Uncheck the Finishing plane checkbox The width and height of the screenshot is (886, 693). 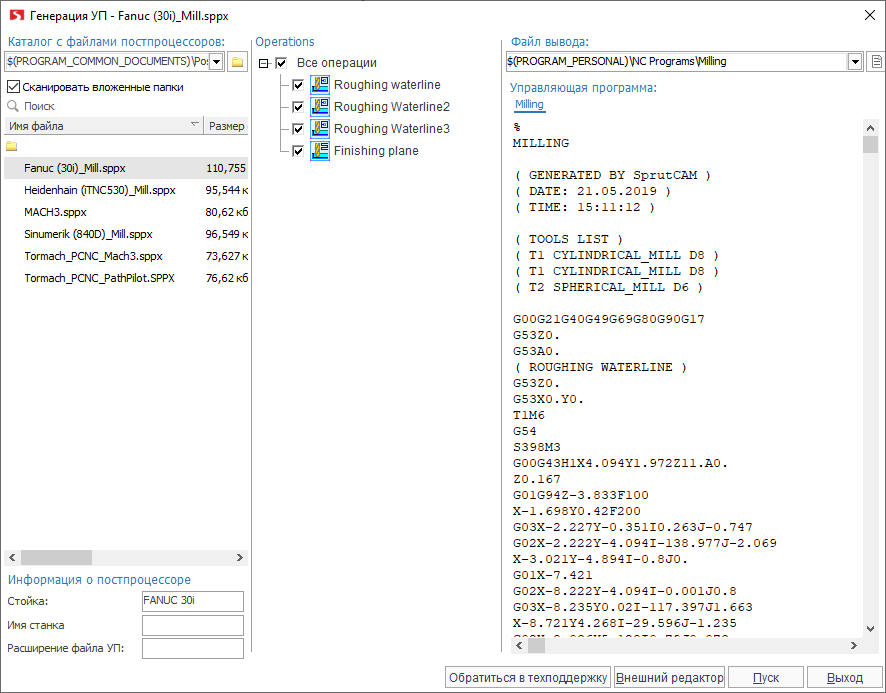pyautogui.click(x=298, y=151)
